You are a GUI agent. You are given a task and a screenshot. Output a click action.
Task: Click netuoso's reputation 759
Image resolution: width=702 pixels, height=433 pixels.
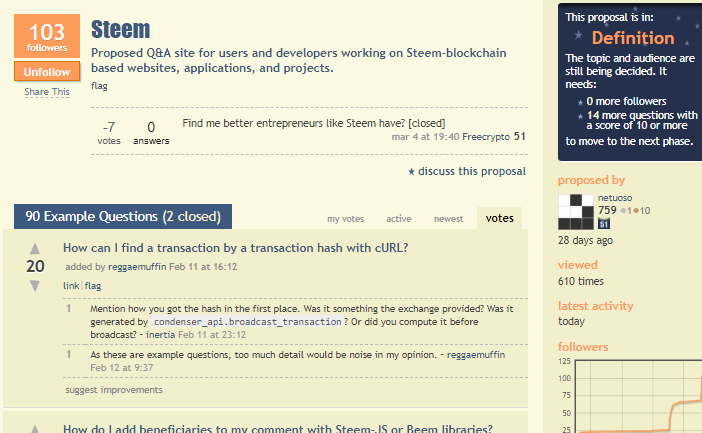[607, 210]
